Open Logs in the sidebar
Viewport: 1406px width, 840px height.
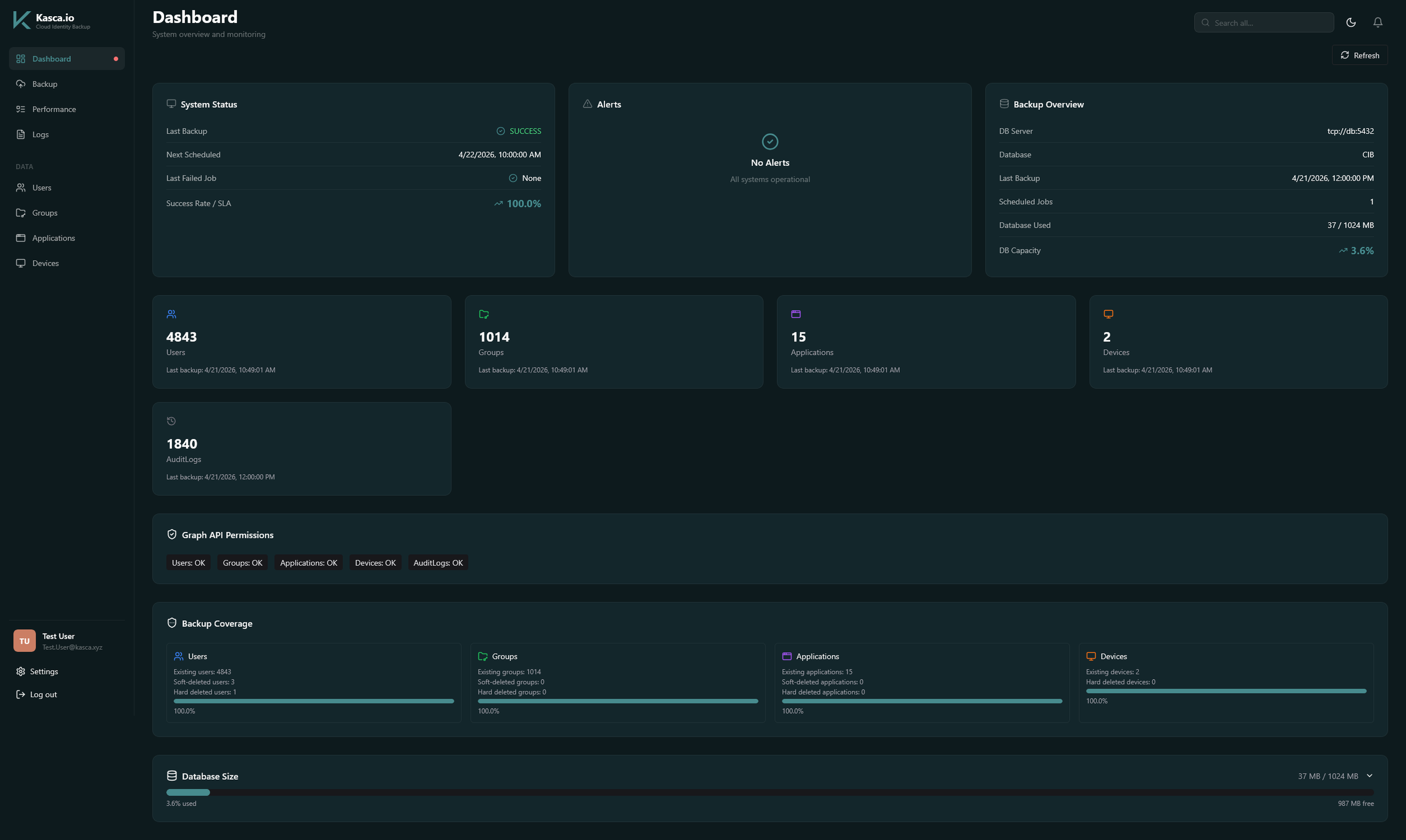pos(67,134)
